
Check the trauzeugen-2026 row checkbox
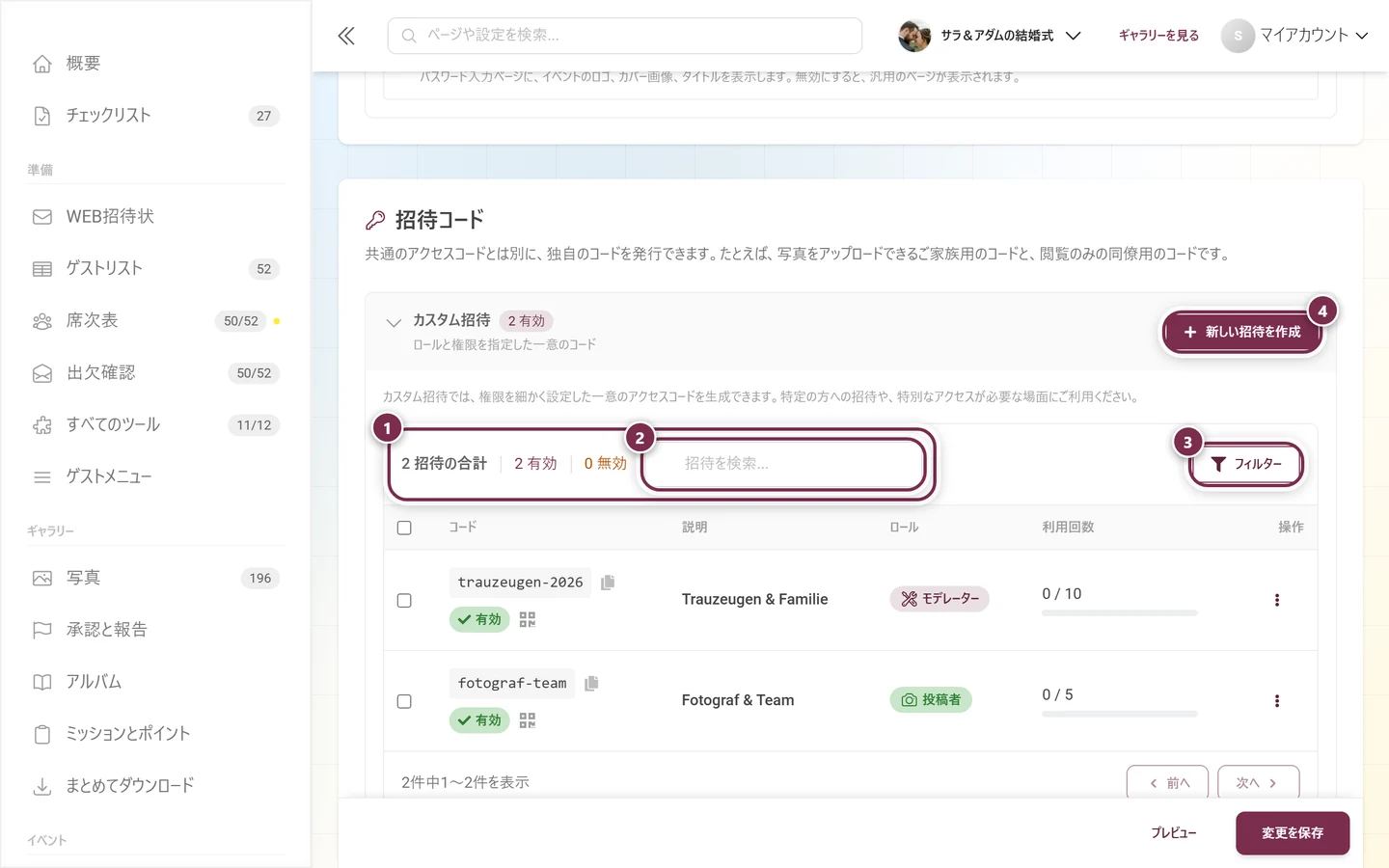(x=404, y=600)
